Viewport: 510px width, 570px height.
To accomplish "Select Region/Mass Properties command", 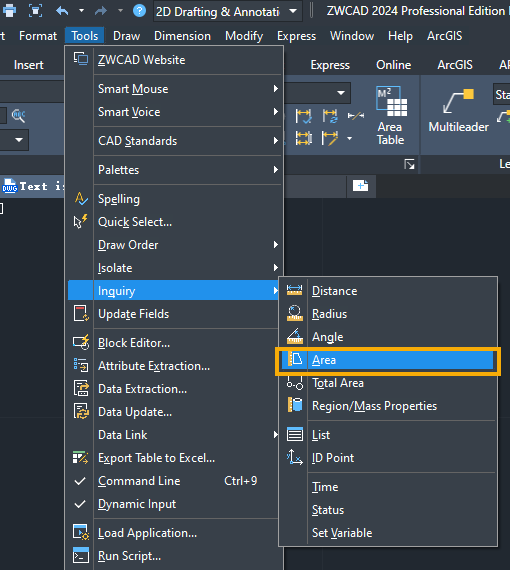I will 388,406.
